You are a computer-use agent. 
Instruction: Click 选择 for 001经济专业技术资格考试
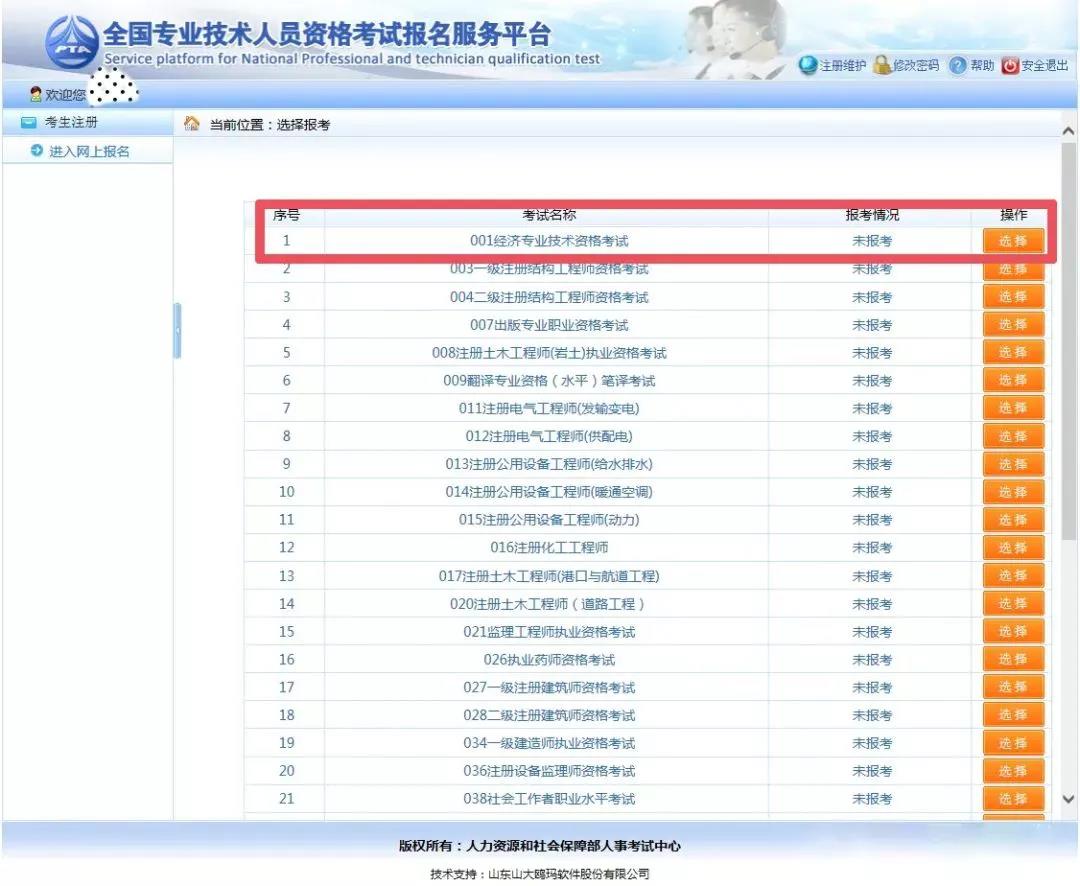point(1013,240)
